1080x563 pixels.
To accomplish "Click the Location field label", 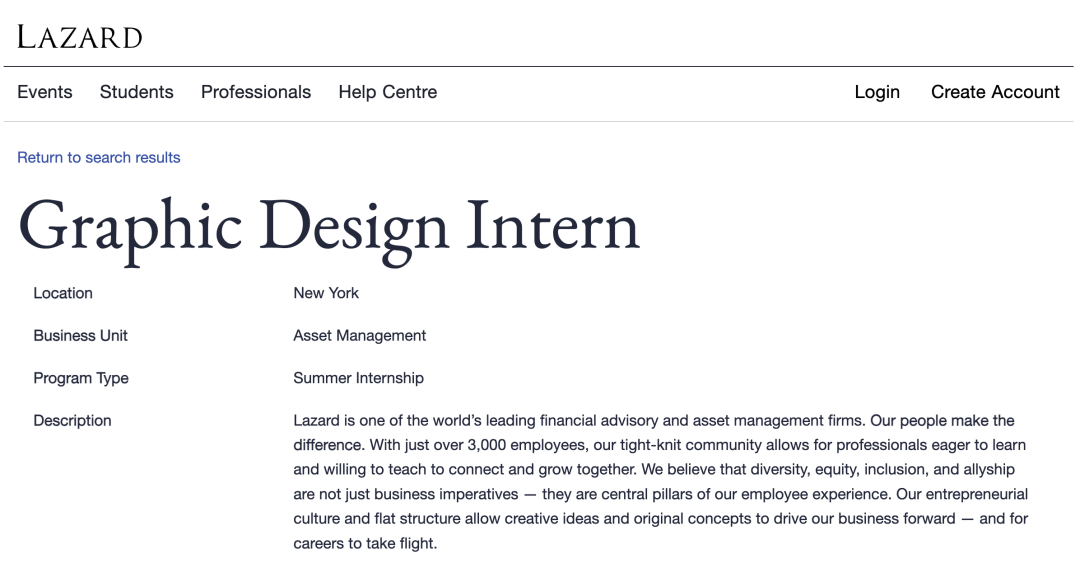I will point(63,293).
